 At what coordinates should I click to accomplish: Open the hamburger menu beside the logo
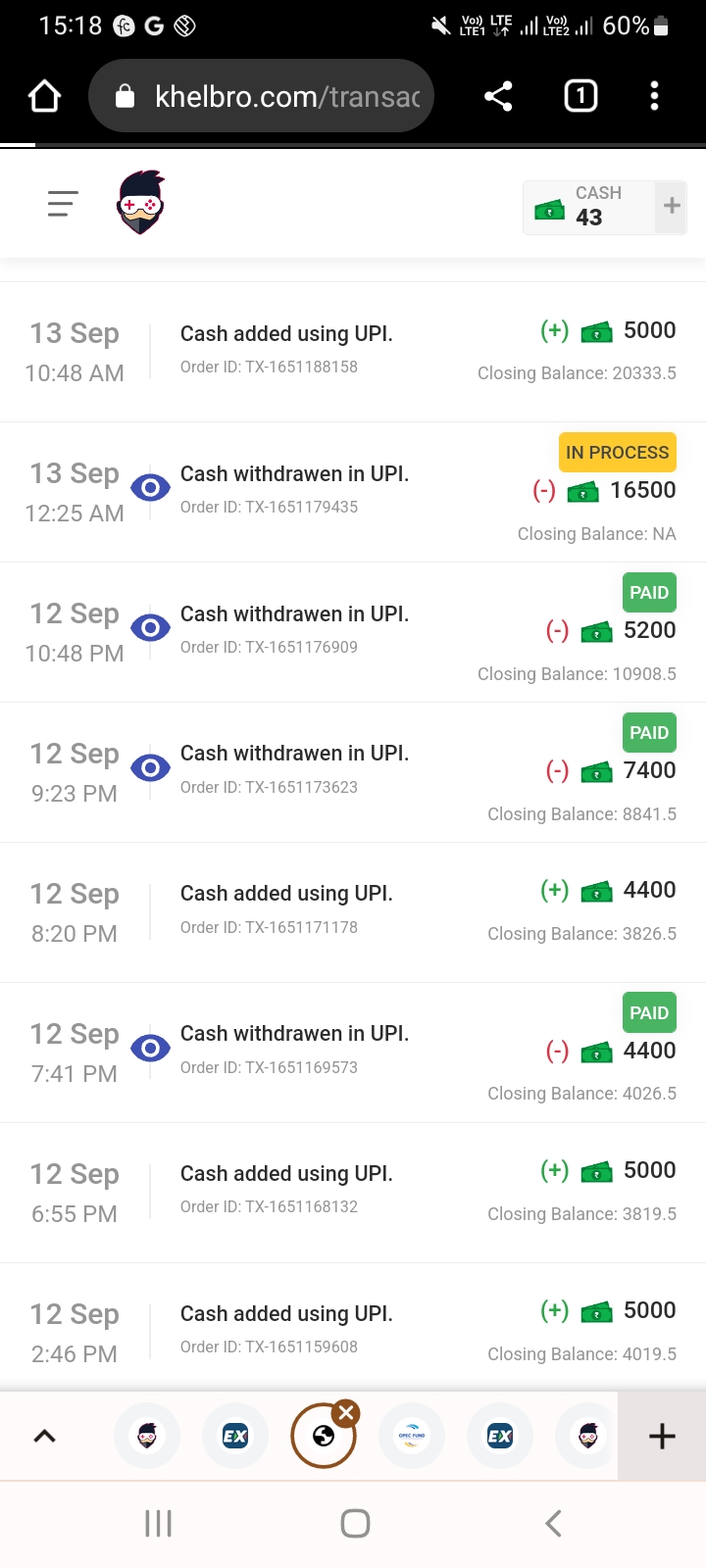tap(63, 204)
